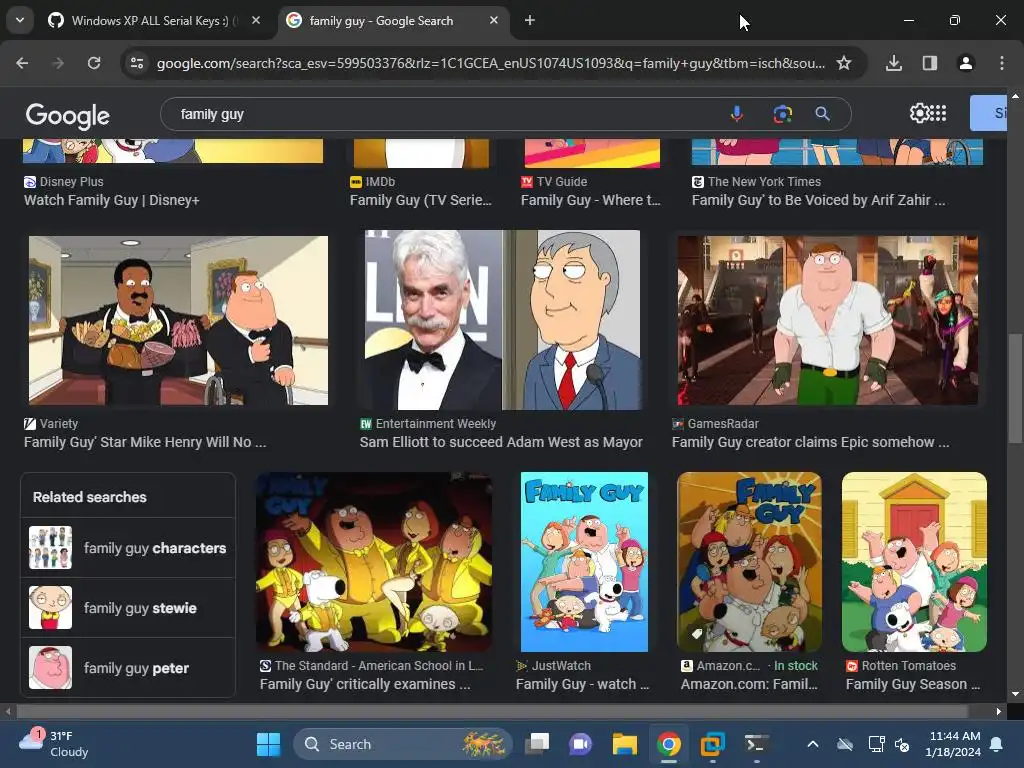This screenshot has height=768, width=1024.
Task: Open the Google apps grid
Action: (x=938, y=113)
